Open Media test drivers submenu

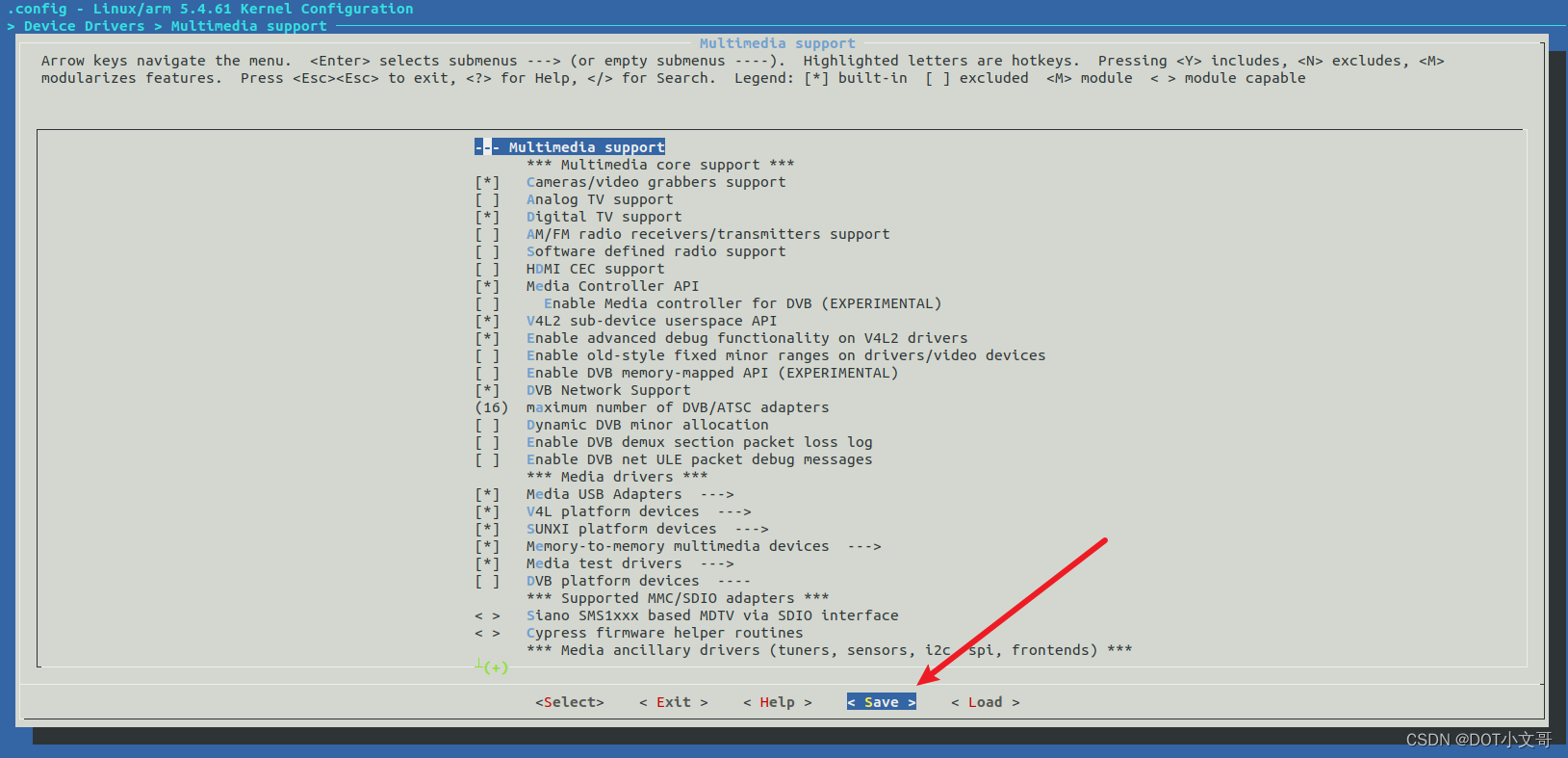pyautogui.click(x=630, y=563)
